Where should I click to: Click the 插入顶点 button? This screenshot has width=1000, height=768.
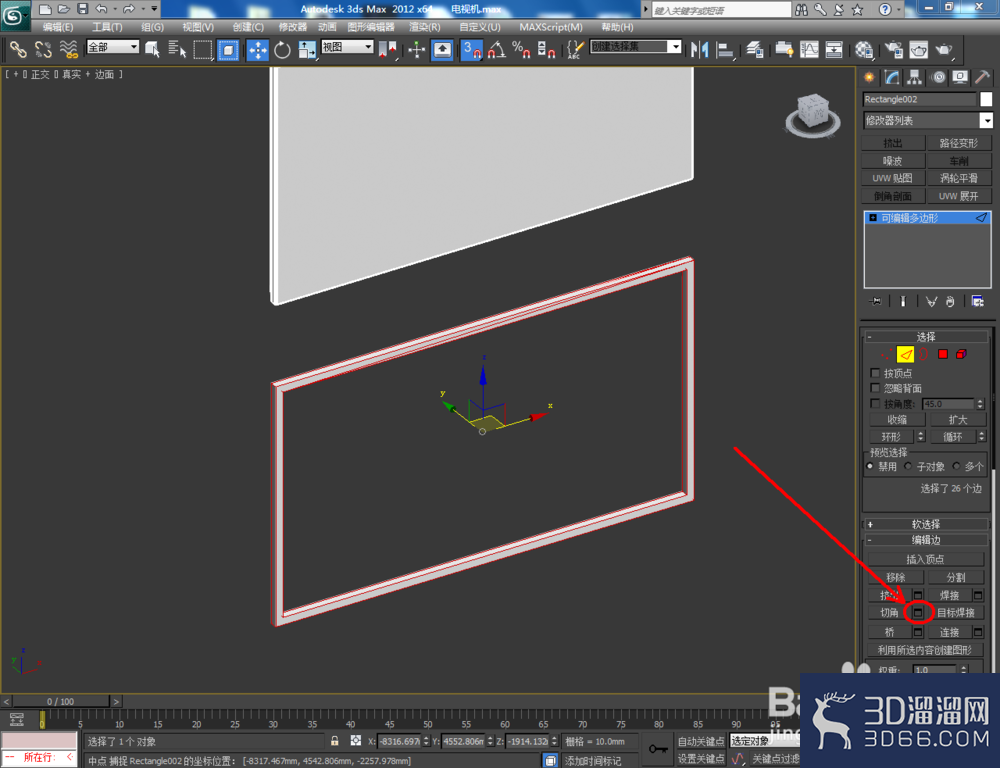(925, 559)
